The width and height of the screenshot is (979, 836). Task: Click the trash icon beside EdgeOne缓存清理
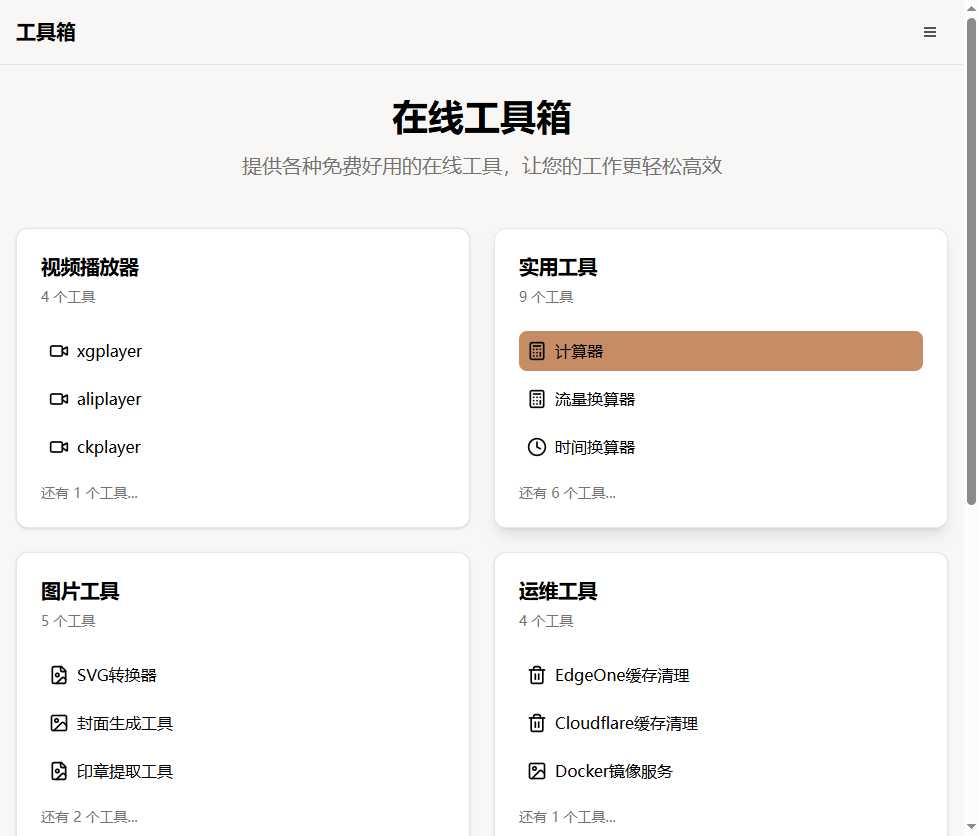pos(537,675)
